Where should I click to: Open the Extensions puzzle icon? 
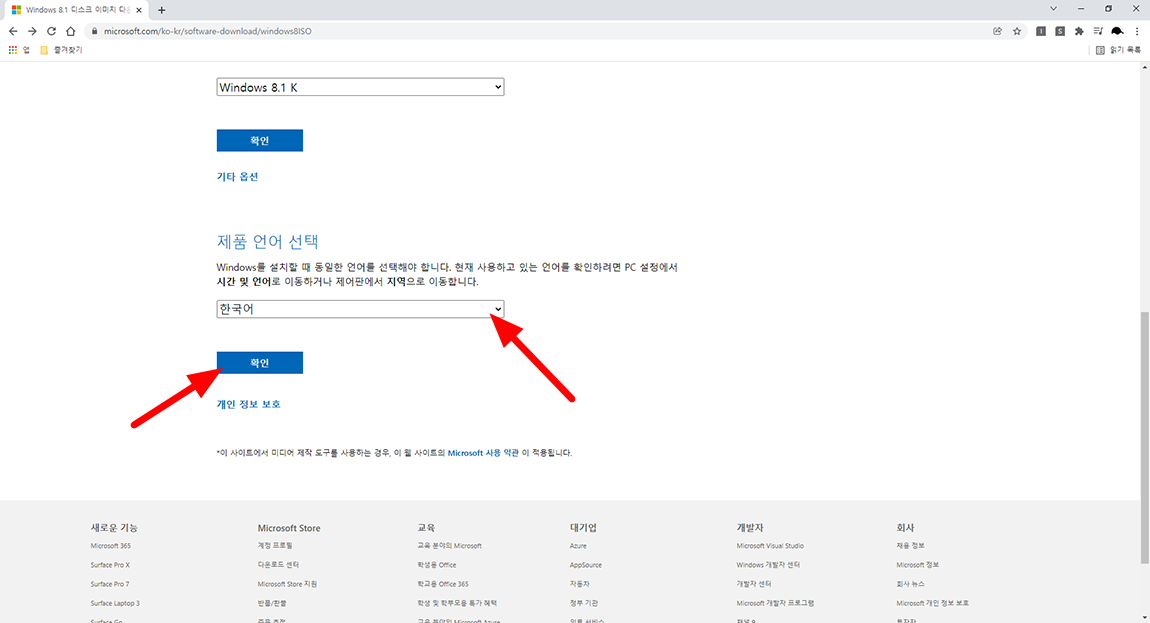1079,31
